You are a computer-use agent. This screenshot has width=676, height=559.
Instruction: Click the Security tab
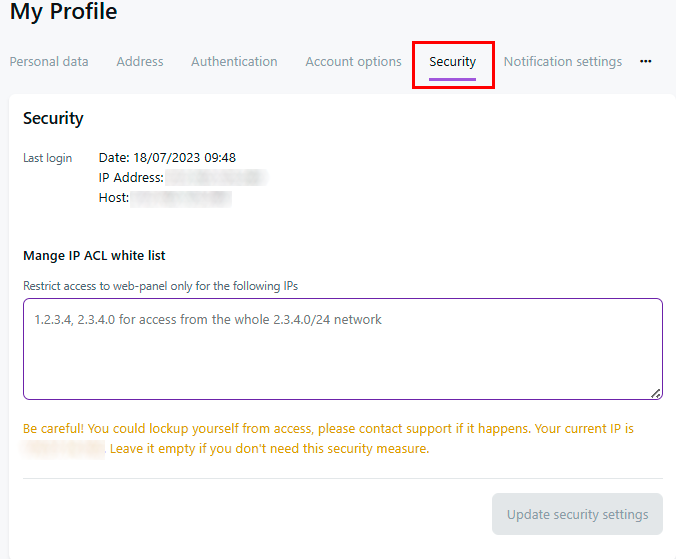coord(452,62)
